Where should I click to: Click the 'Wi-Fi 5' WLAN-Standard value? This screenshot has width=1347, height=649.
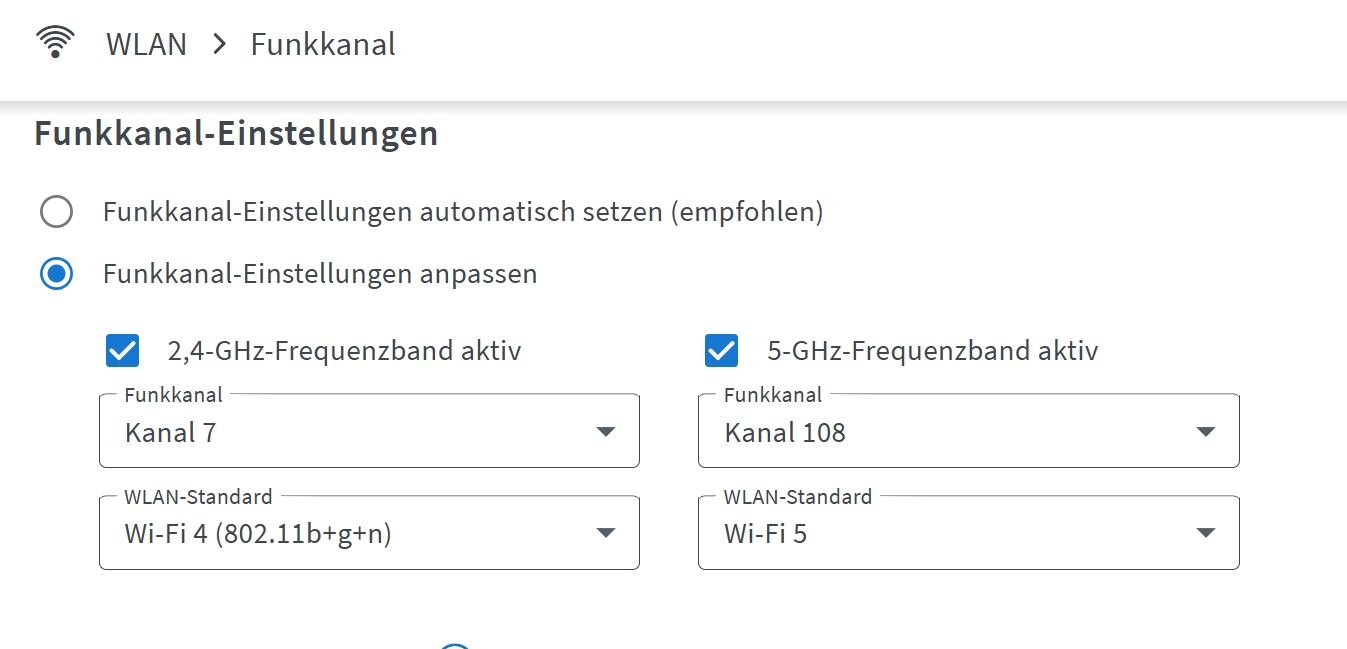click(x=765, y=534)
